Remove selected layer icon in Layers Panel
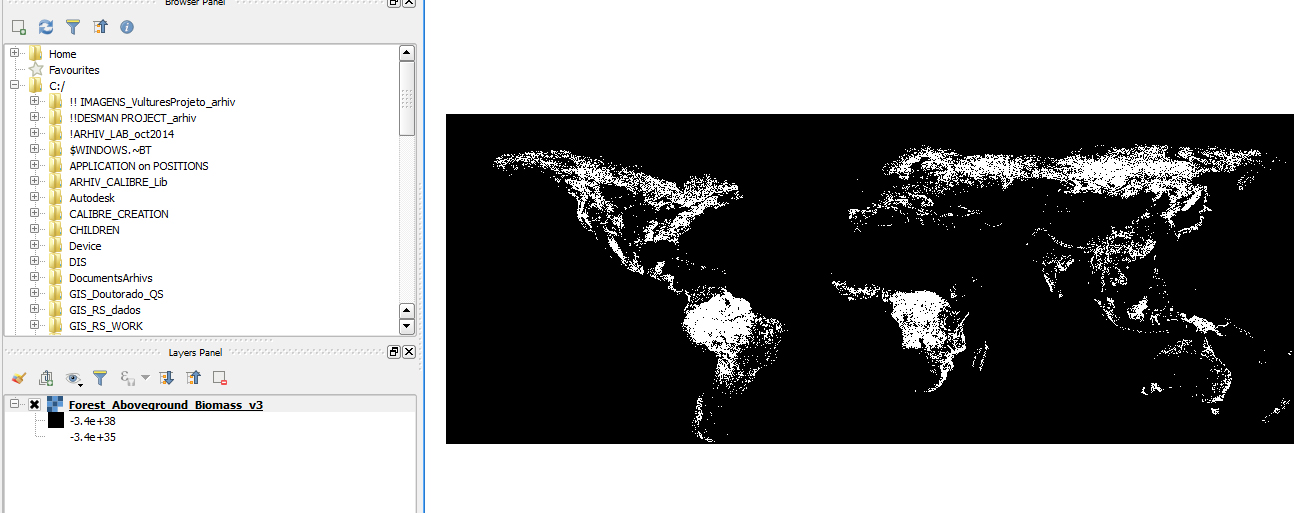This screenshot has width=1295, height=513. (221, 378)
